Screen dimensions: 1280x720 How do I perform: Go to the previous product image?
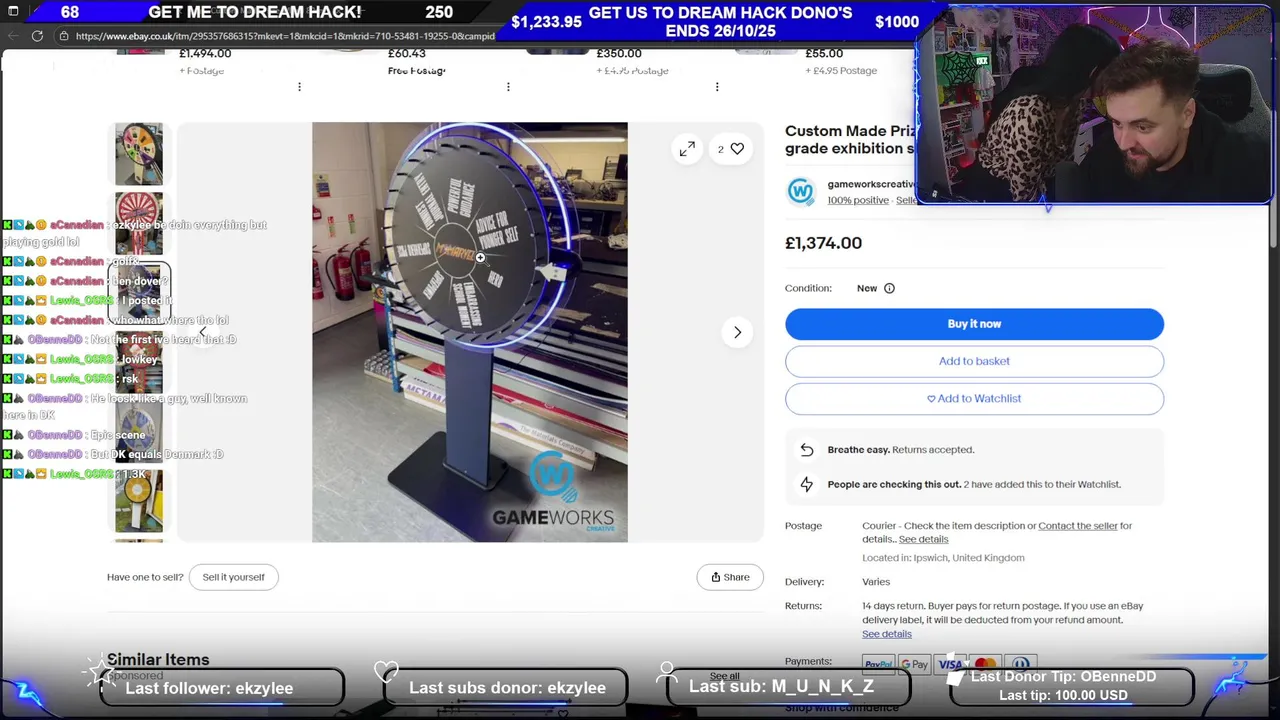[x=202, y=332]
